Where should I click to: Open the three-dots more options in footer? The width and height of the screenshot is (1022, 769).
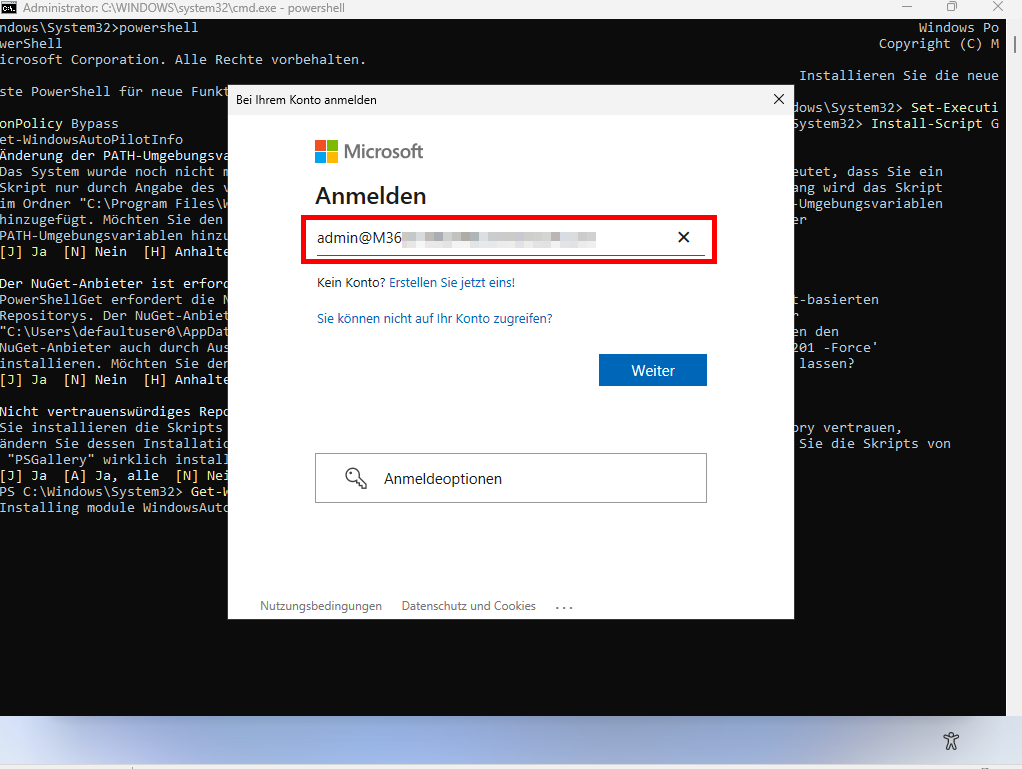coord(564,607)
